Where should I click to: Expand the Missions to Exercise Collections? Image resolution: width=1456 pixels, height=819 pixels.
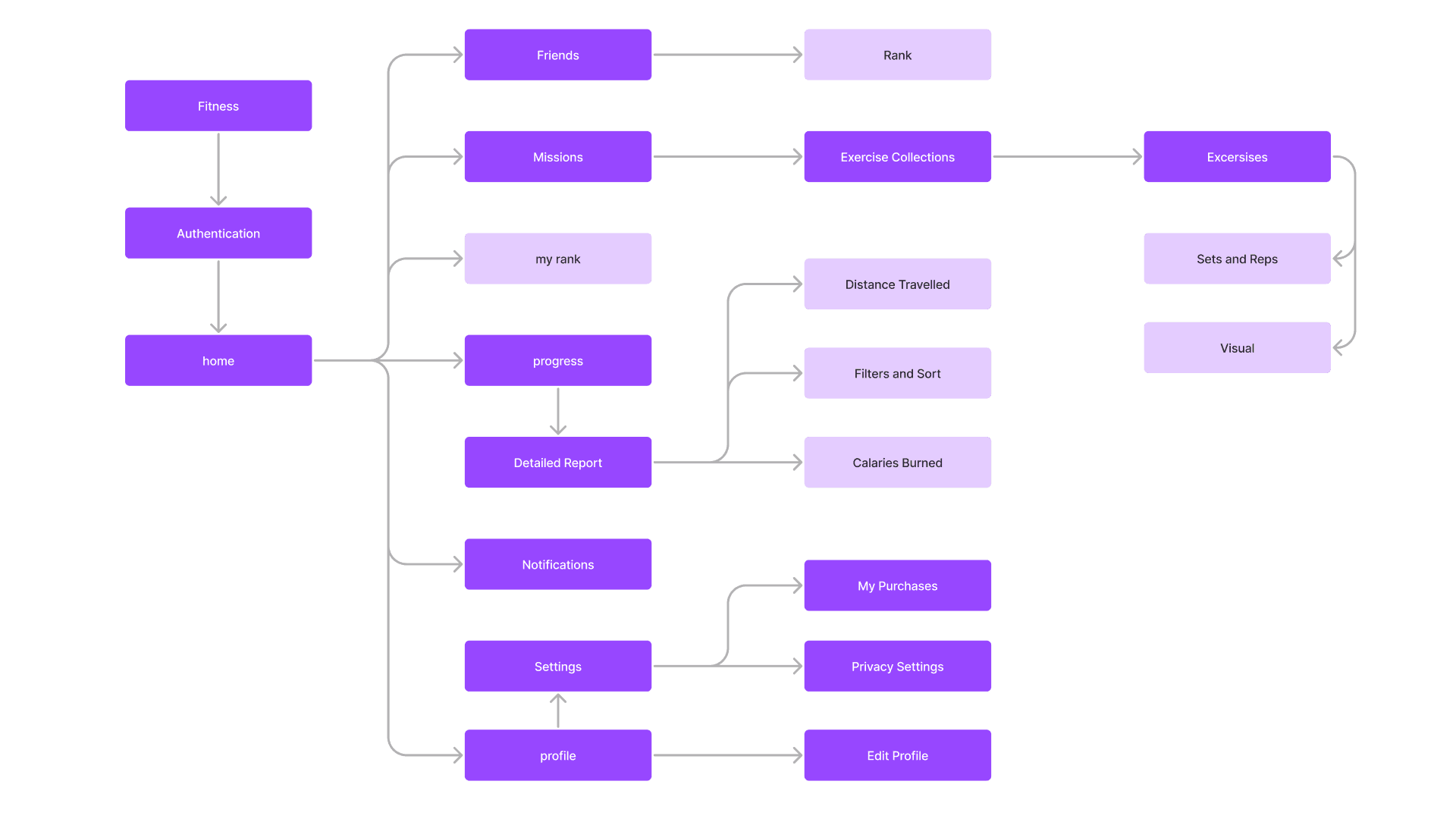pos(728,158)
